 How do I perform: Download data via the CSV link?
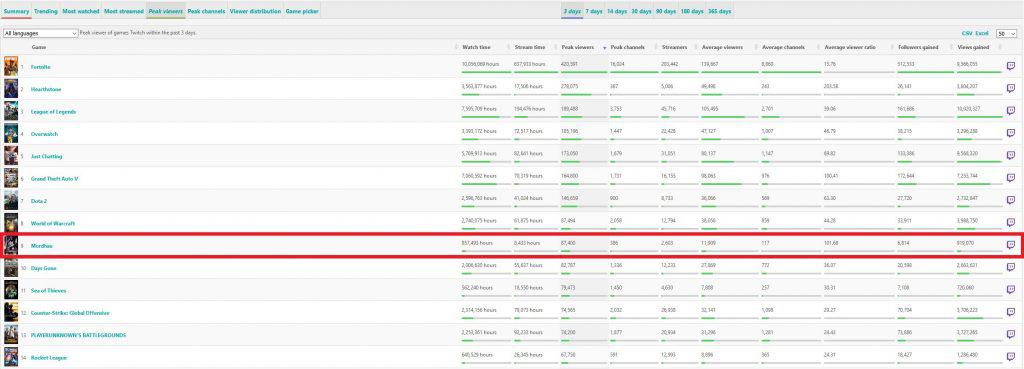pyautogui.click(x=967, y=33)
